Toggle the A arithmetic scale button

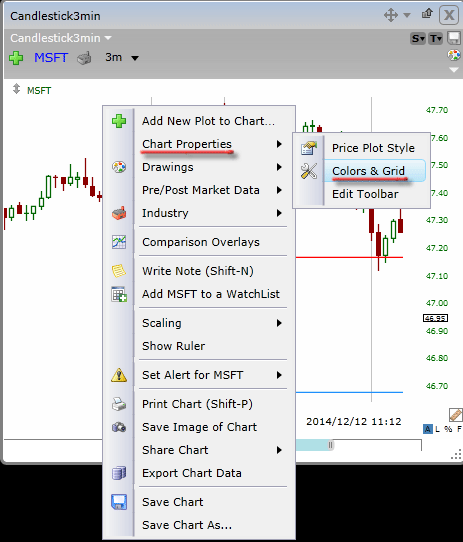[428, 429]
